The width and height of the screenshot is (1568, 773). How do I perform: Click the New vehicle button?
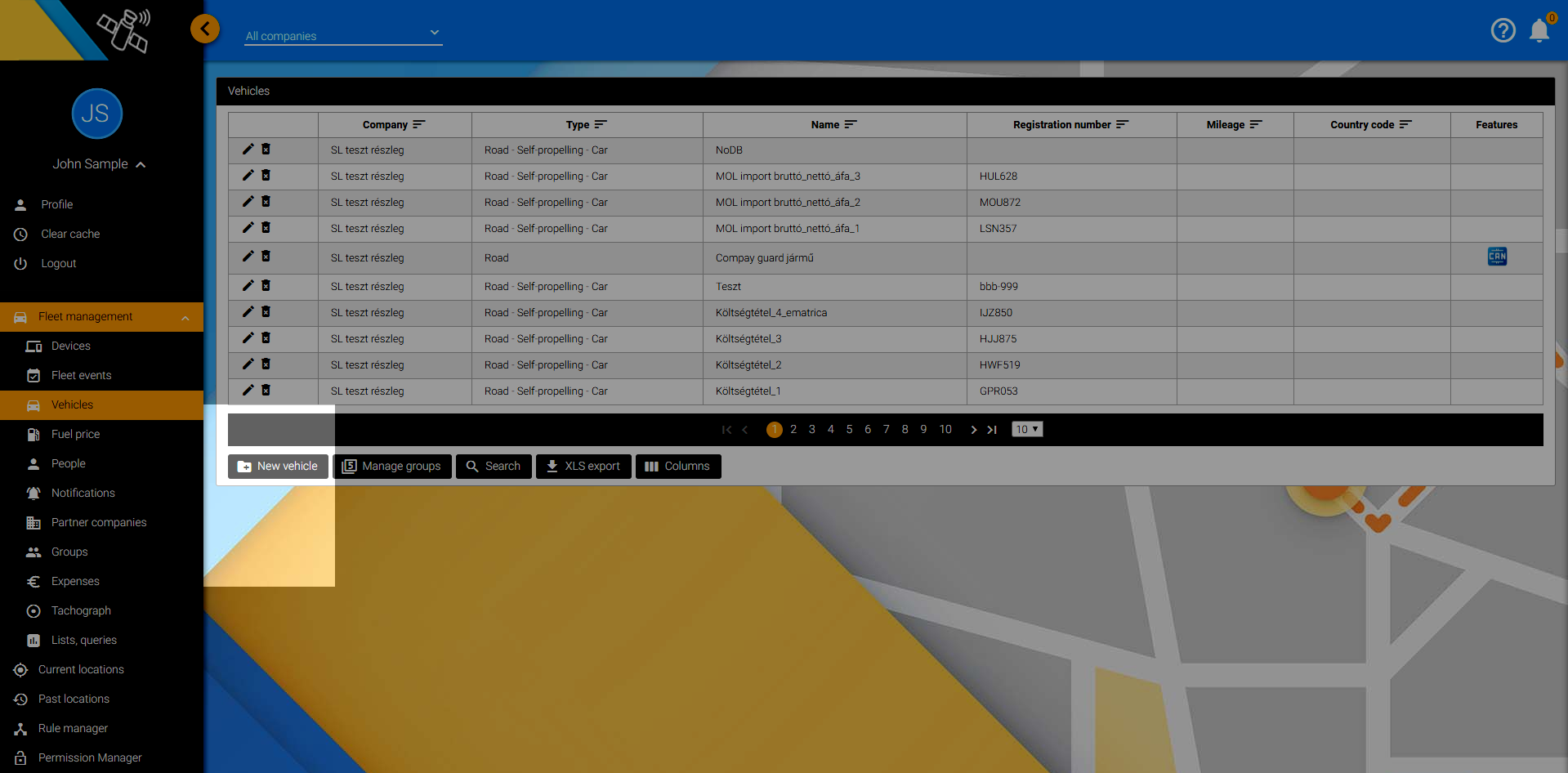click(278, 466)
